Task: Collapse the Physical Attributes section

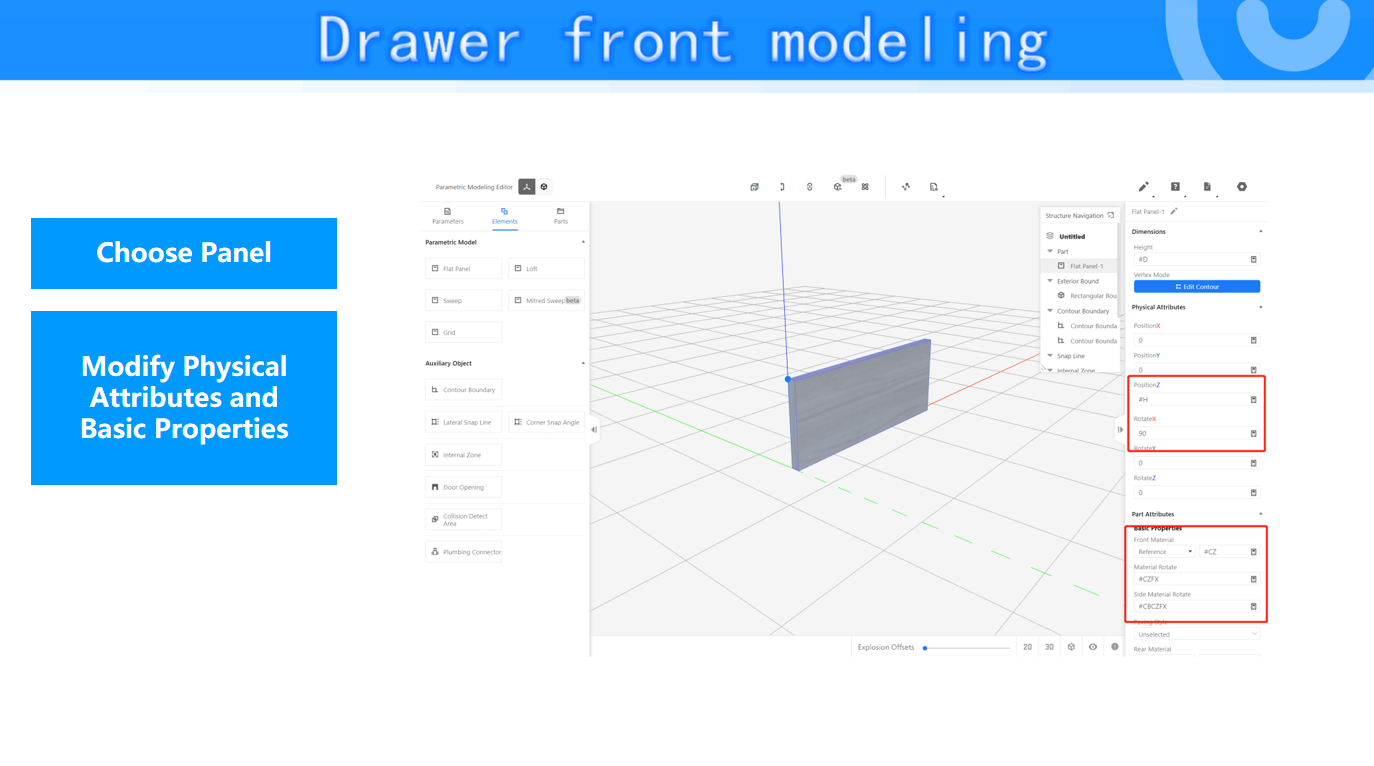Action: (x=1260, y=307)
